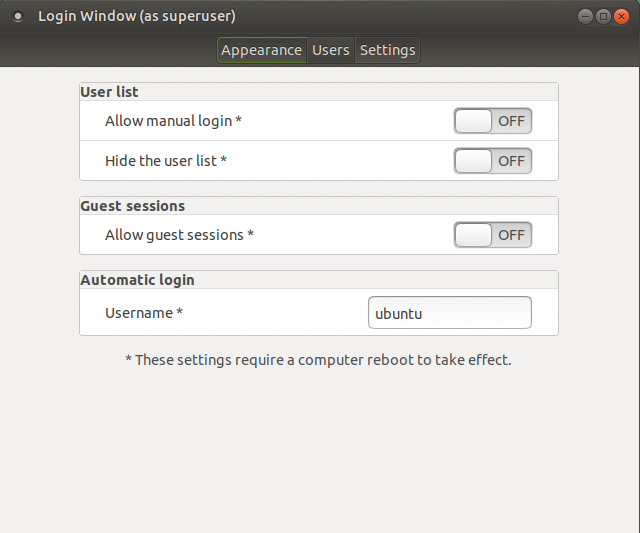Click the 'Login Window (as superuser)' title
Image resolution: width=640 pixels, height=533 pixels.
click(137, 16)
